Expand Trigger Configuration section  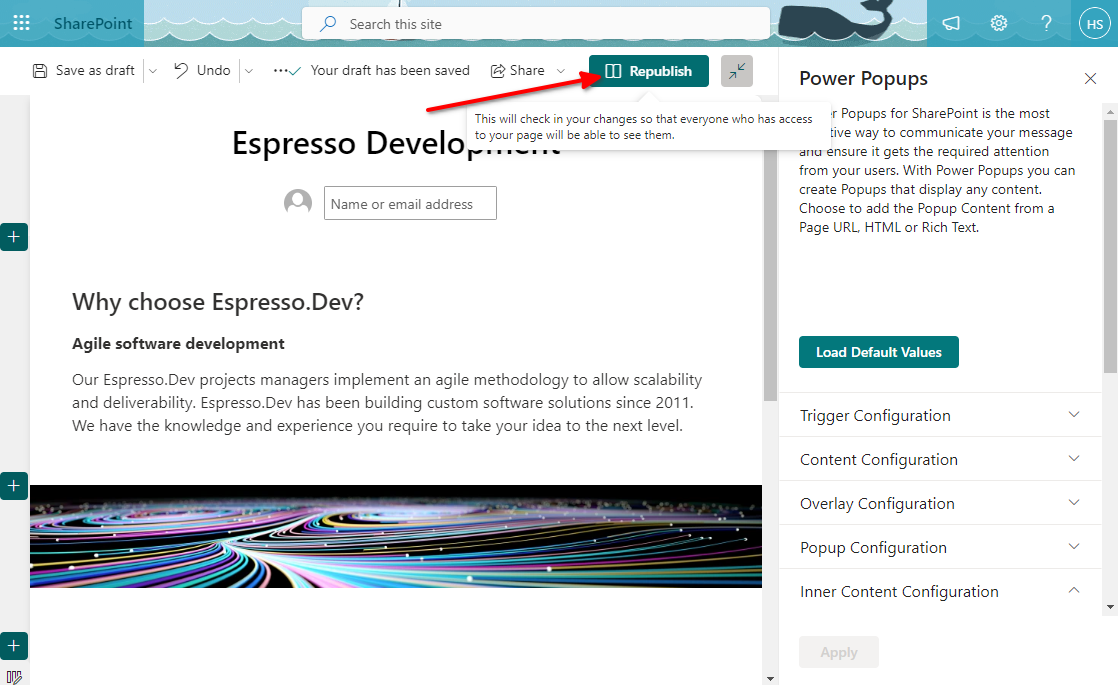[x=940, y=415]
